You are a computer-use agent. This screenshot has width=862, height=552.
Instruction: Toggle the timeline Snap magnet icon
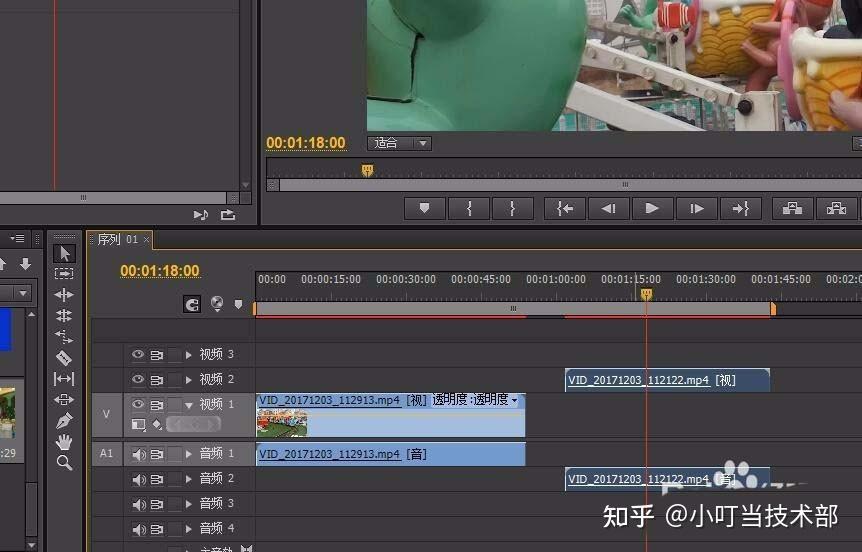(192, 304)
